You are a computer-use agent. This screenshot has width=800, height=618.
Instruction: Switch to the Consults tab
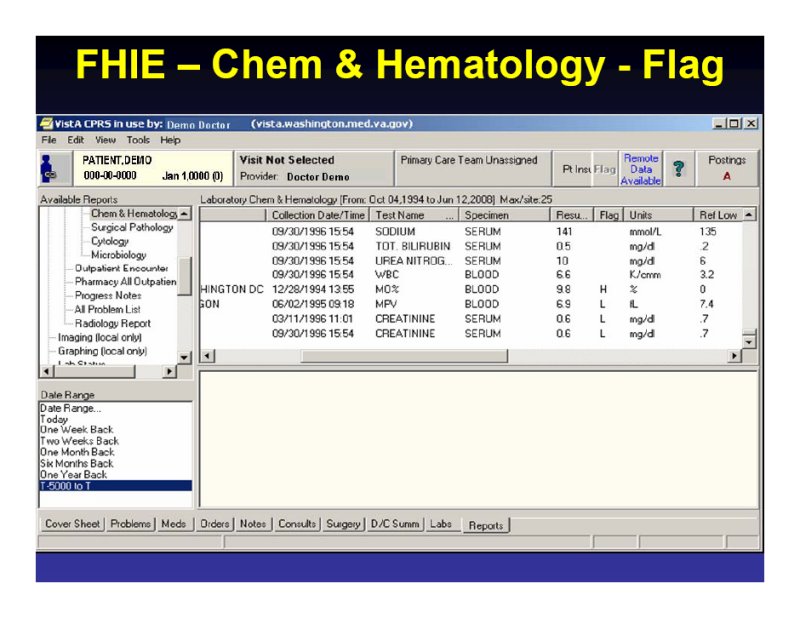297,524
